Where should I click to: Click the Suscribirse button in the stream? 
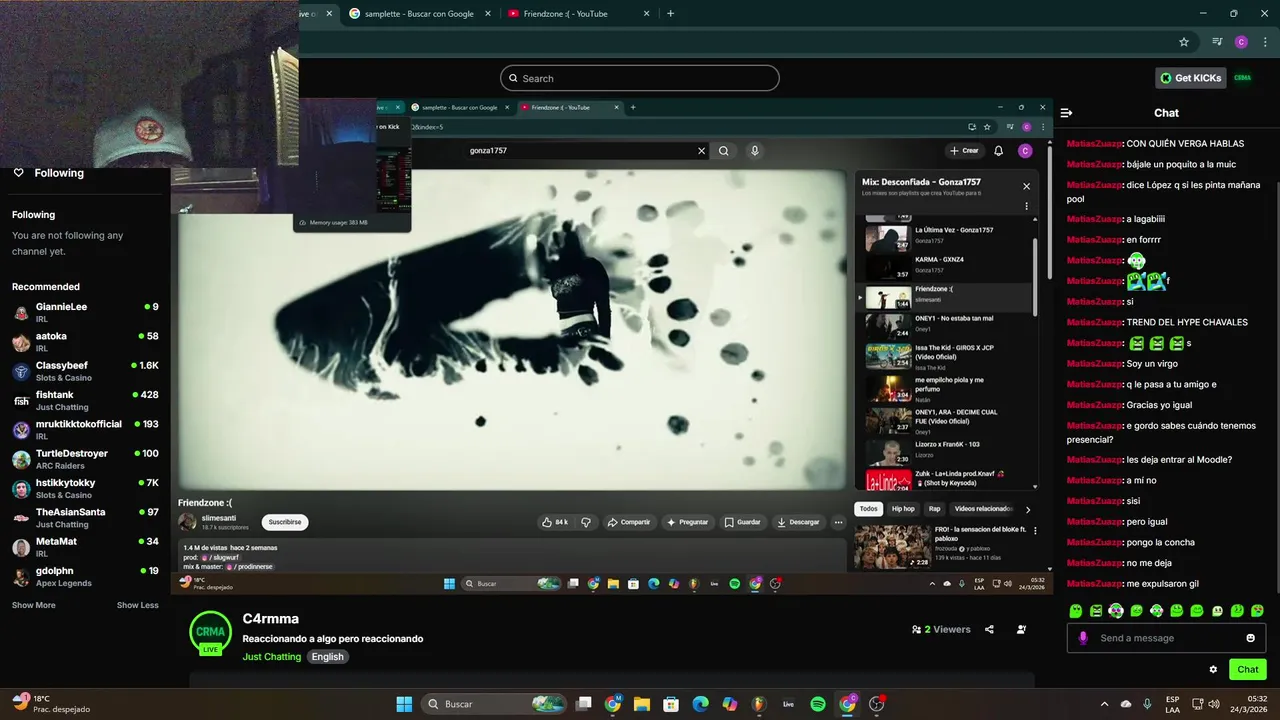point(285,522)
